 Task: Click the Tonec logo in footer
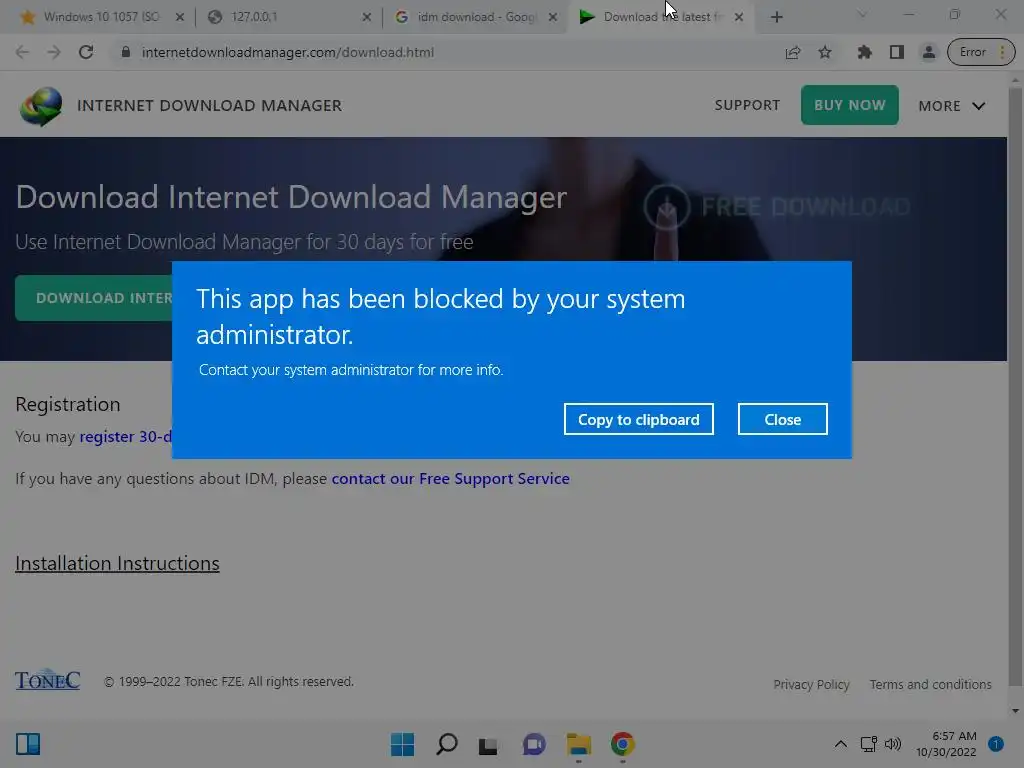click(48, 680)
